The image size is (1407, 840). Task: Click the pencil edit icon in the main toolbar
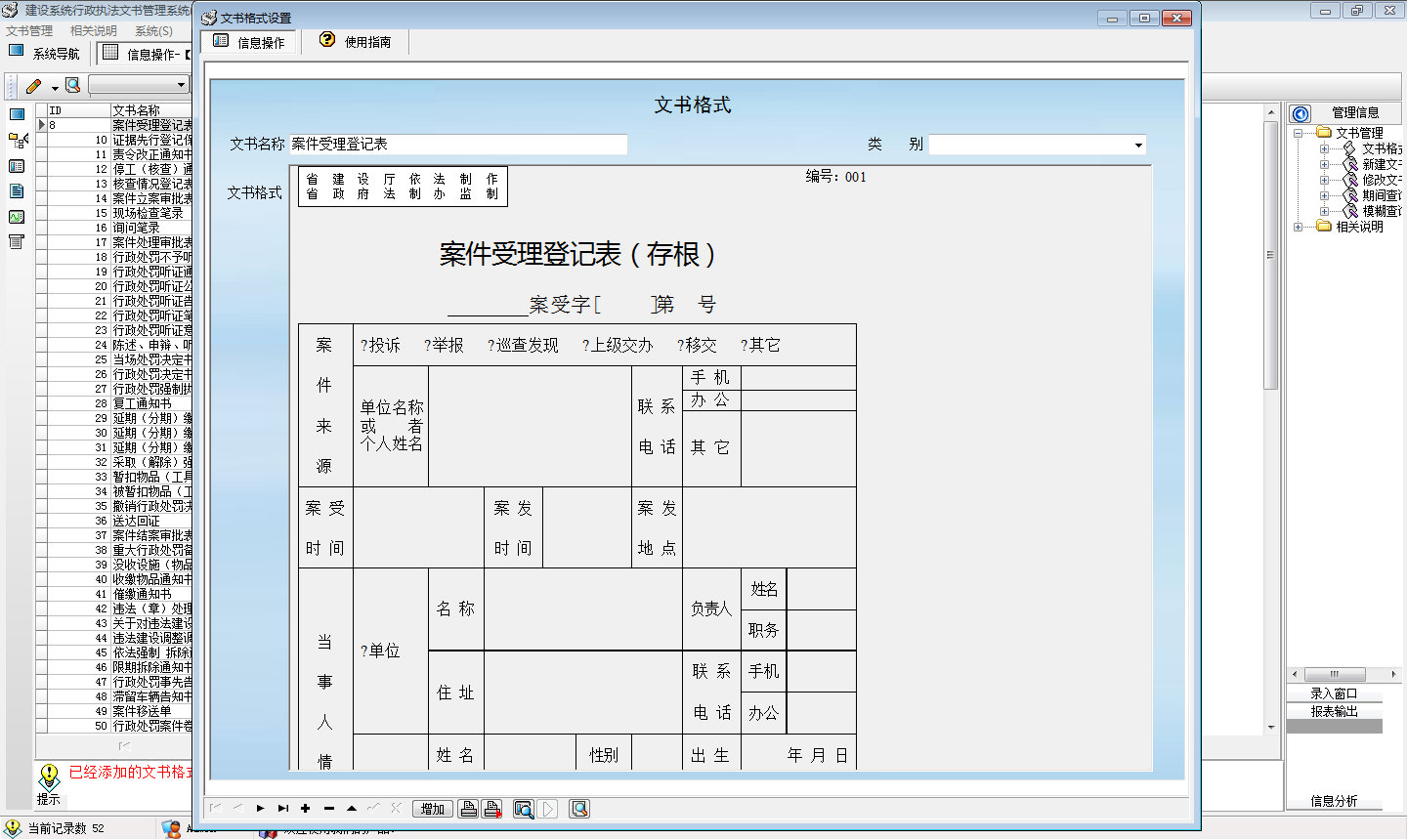(x=33, y=86)
